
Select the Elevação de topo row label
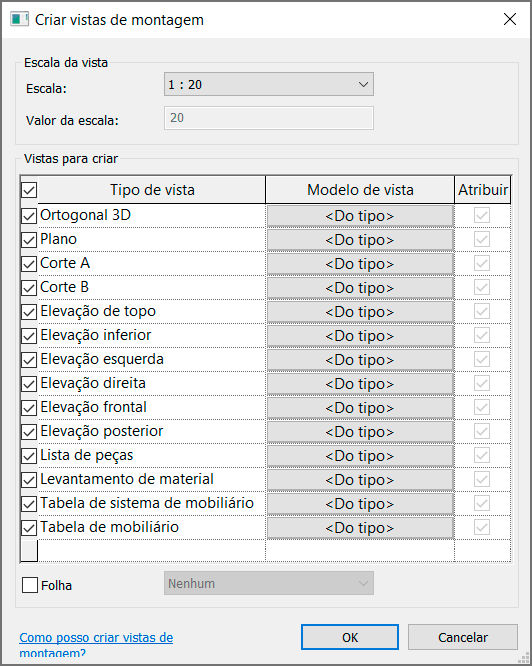[98, 311]
